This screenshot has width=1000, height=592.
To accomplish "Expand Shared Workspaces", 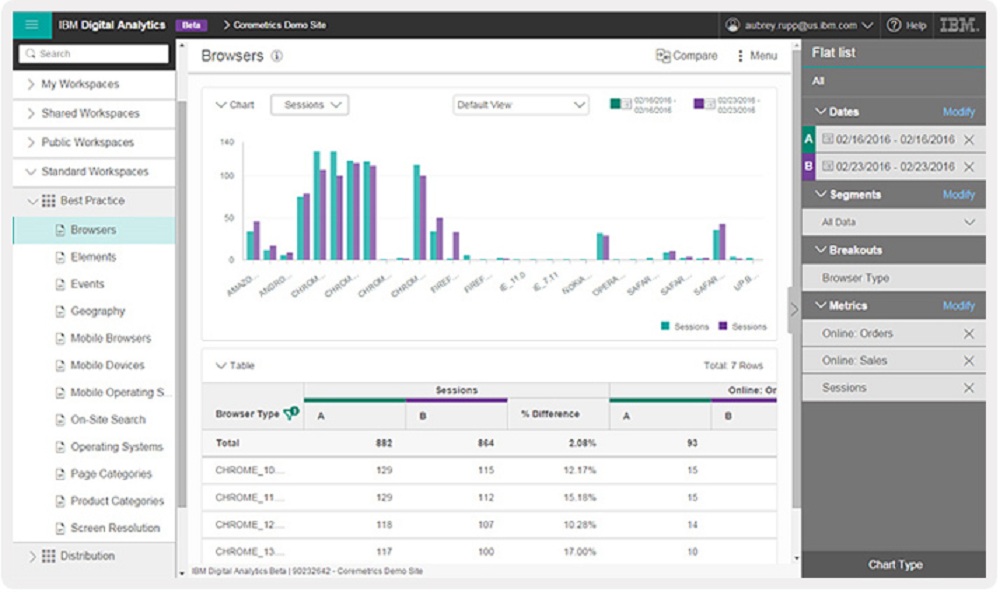I will tap(31, 114).
